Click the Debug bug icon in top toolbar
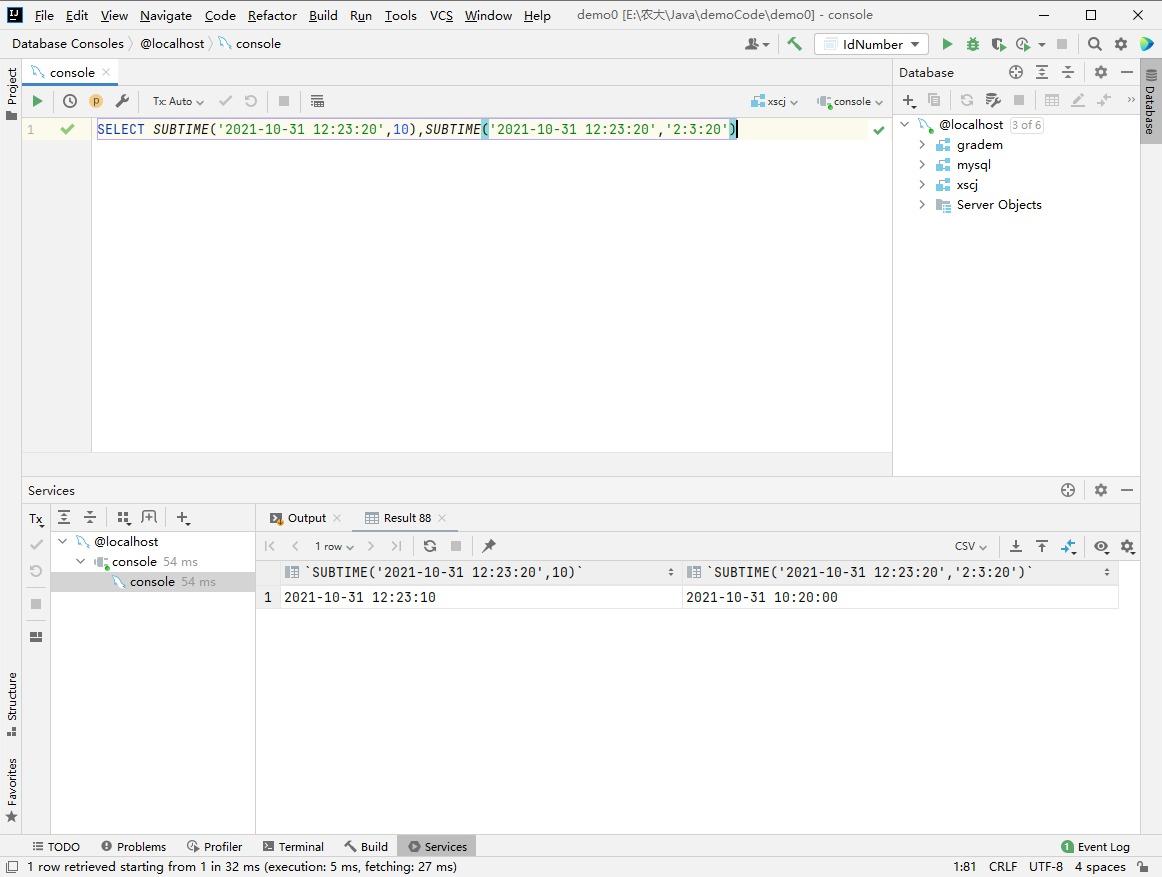 (972, 44)
